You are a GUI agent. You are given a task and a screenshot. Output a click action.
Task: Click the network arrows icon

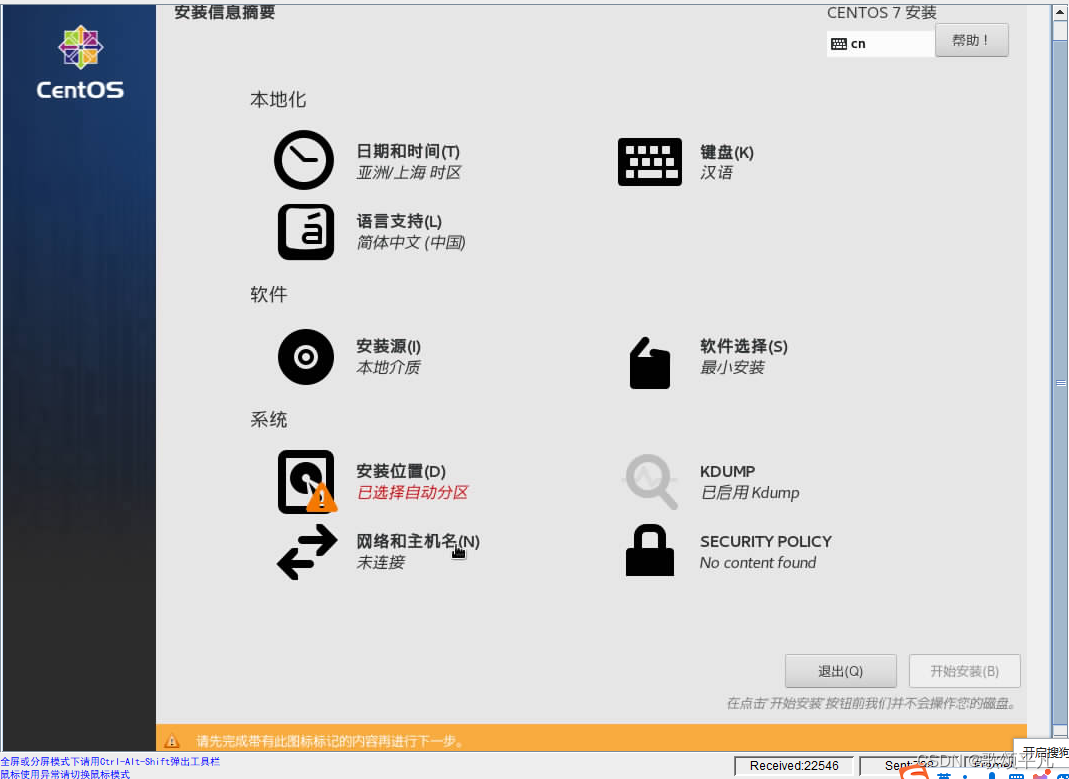(307, 552)
